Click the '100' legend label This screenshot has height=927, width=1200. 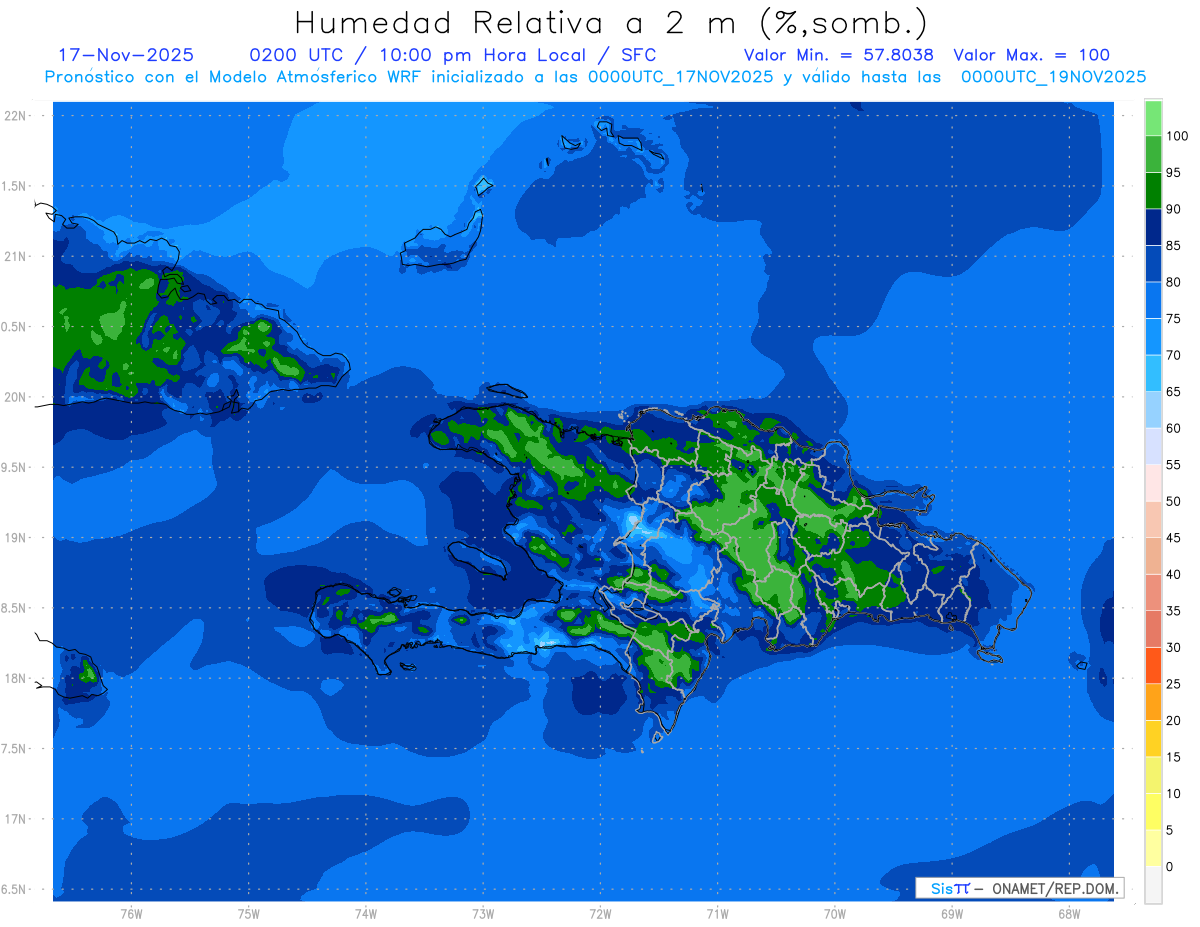click(1177, 136)
